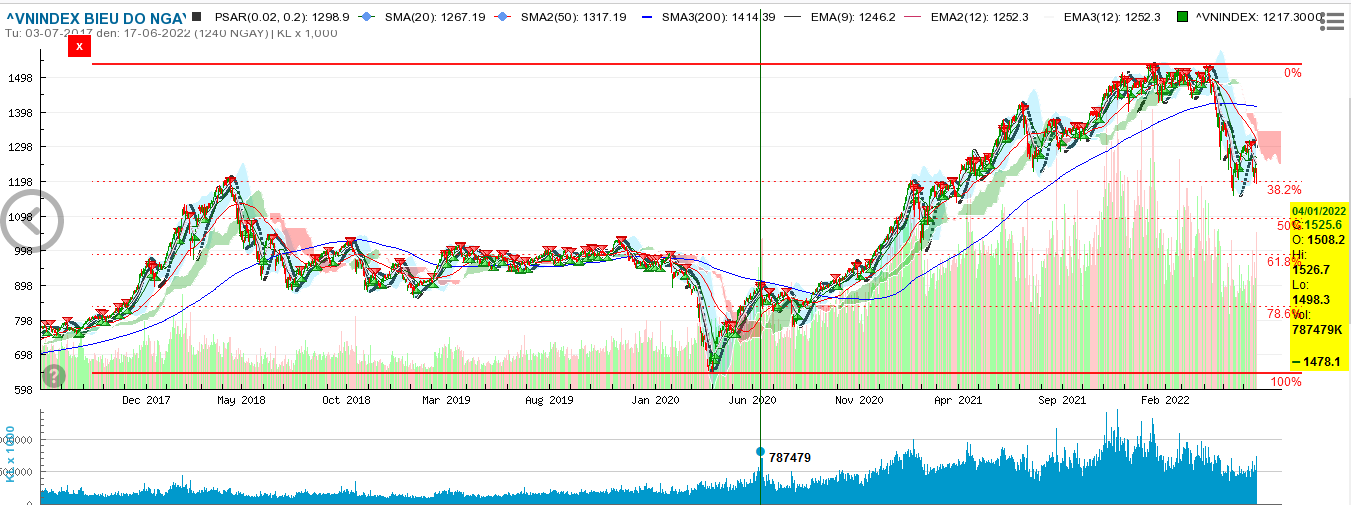
Task: Click the date range subtitle text
Action: [172, 32]
